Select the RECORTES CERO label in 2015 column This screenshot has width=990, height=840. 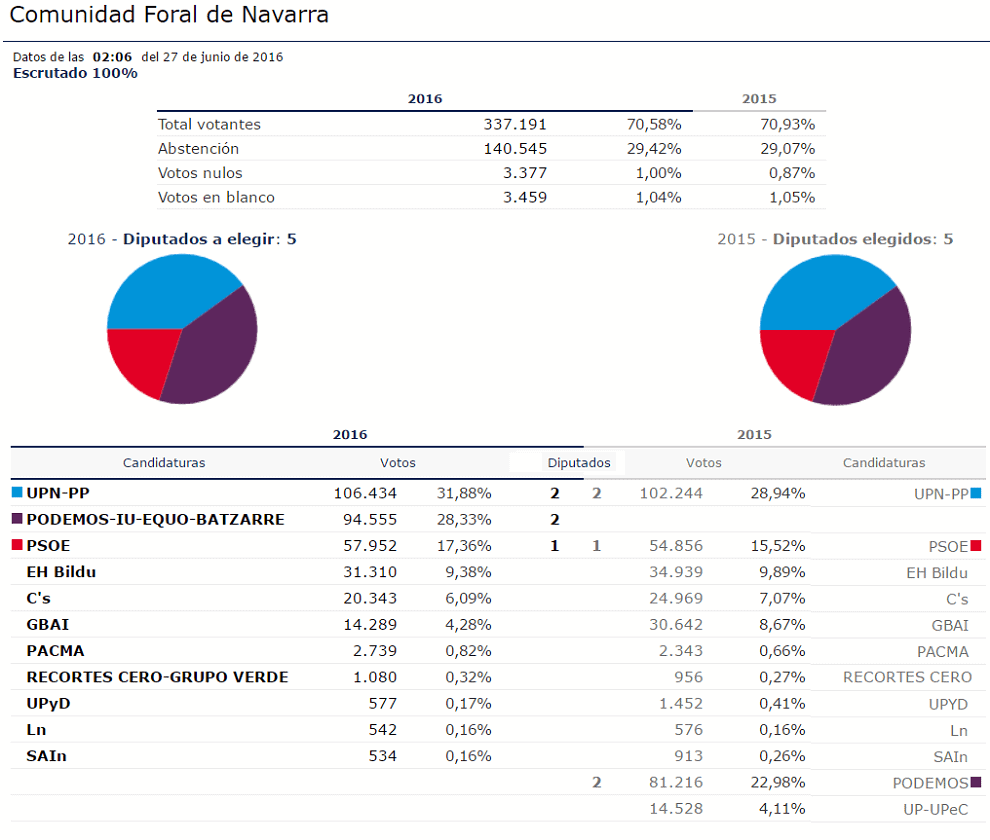907,677
